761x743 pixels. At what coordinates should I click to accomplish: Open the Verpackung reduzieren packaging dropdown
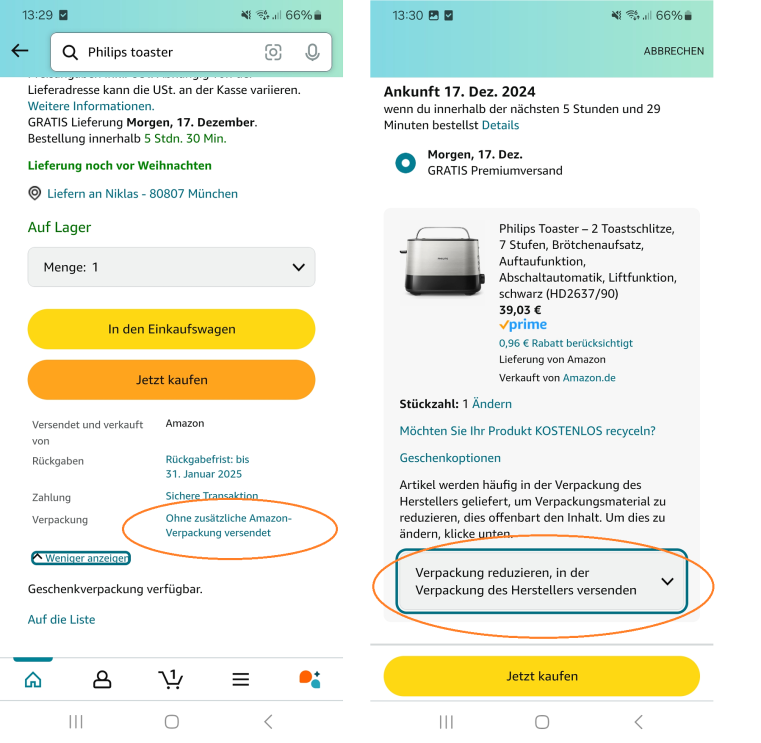click(x=542, y=581)
